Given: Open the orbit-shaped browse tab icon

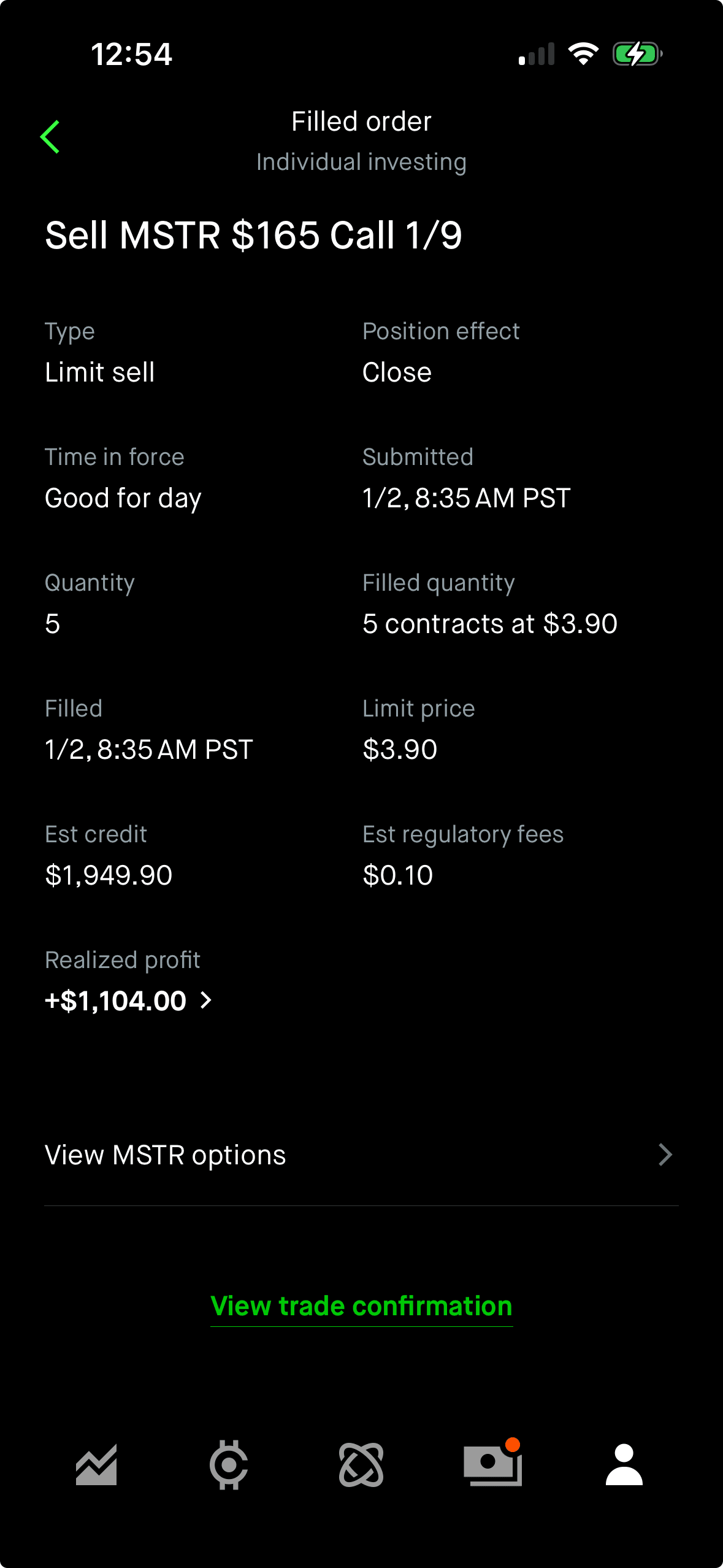Looking at the screenshot, I should click(361, 1465).
